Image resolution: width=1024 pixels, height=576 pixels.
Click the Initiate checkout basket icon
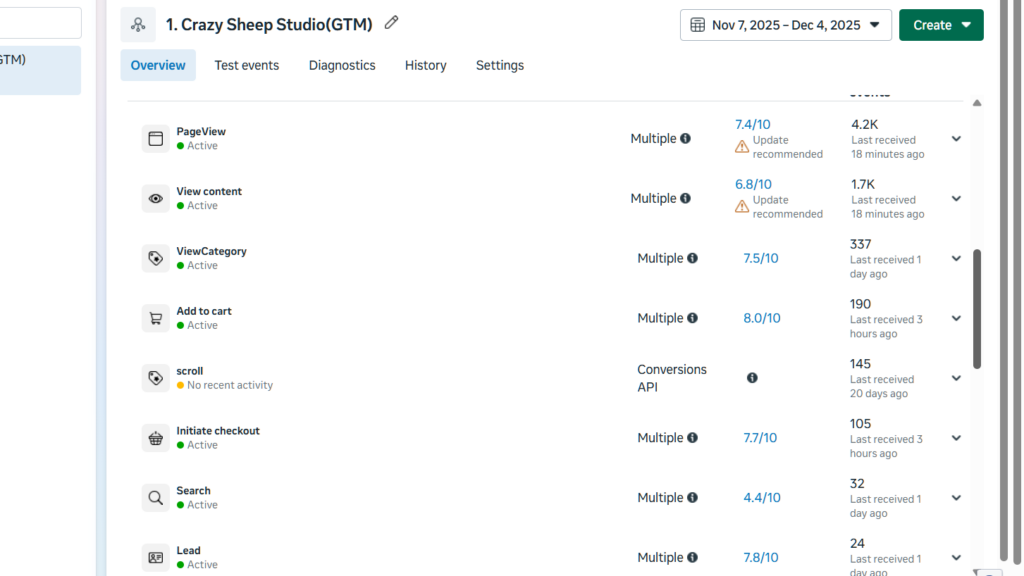click(155, 438)
